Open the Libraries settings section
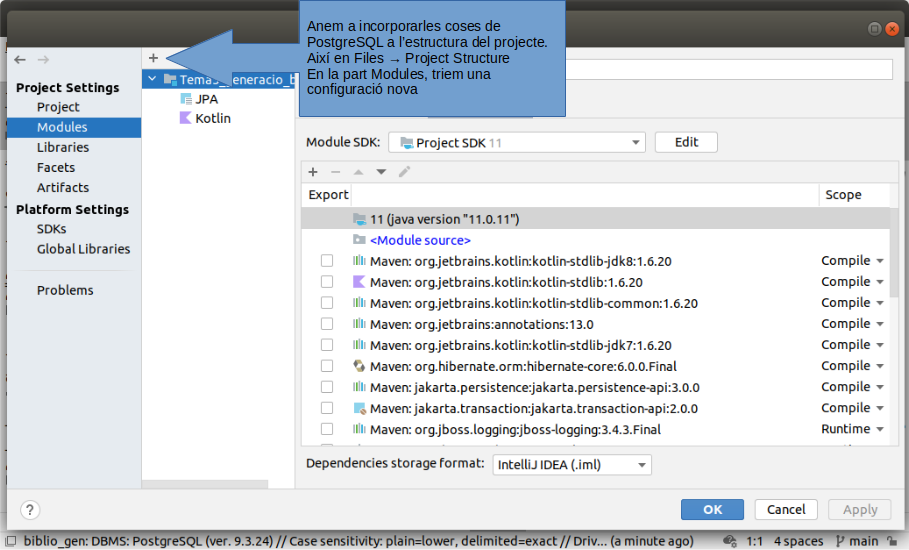 click(63, 147)
